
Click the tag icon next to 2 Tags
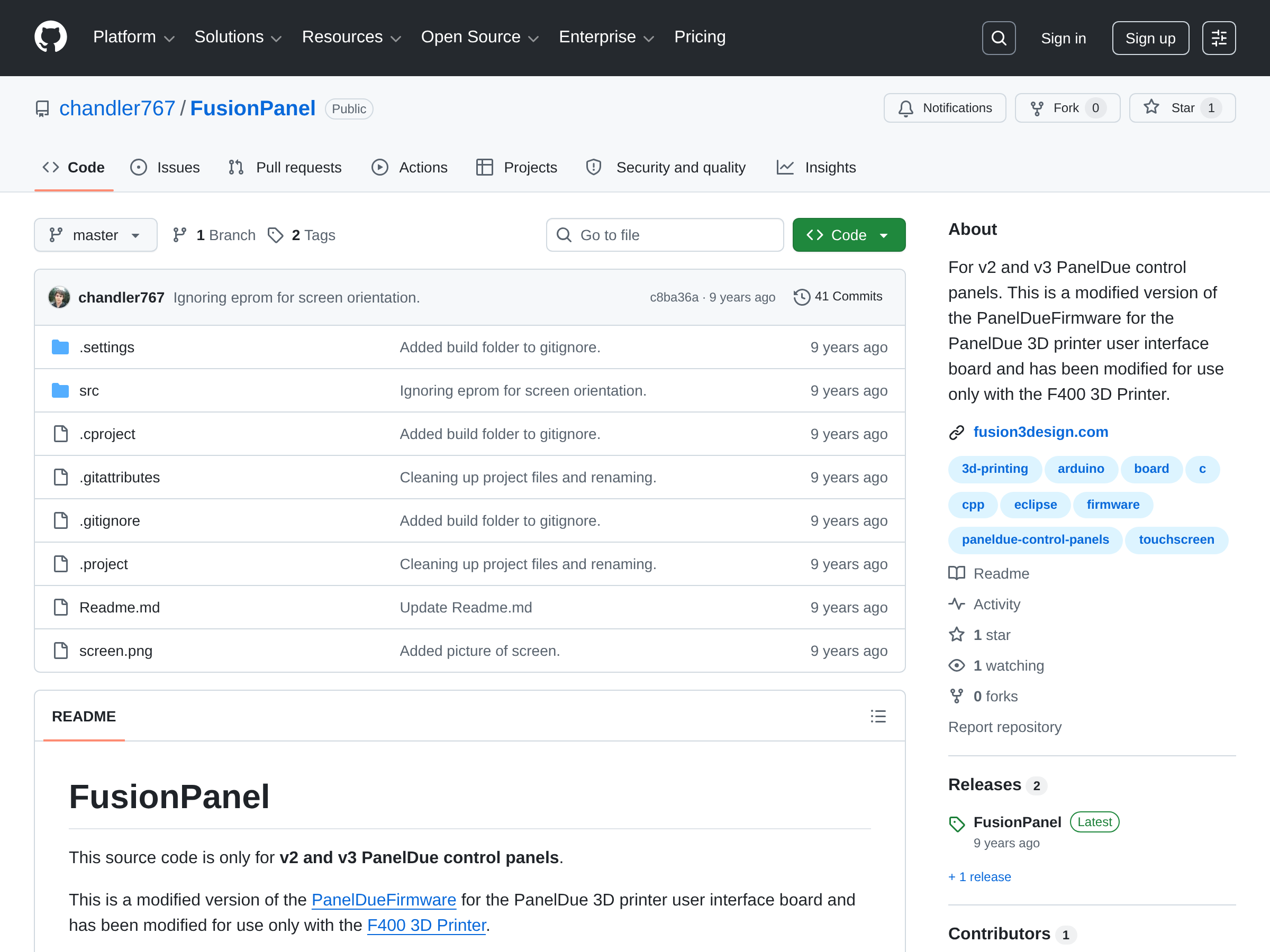coord(276,235)
